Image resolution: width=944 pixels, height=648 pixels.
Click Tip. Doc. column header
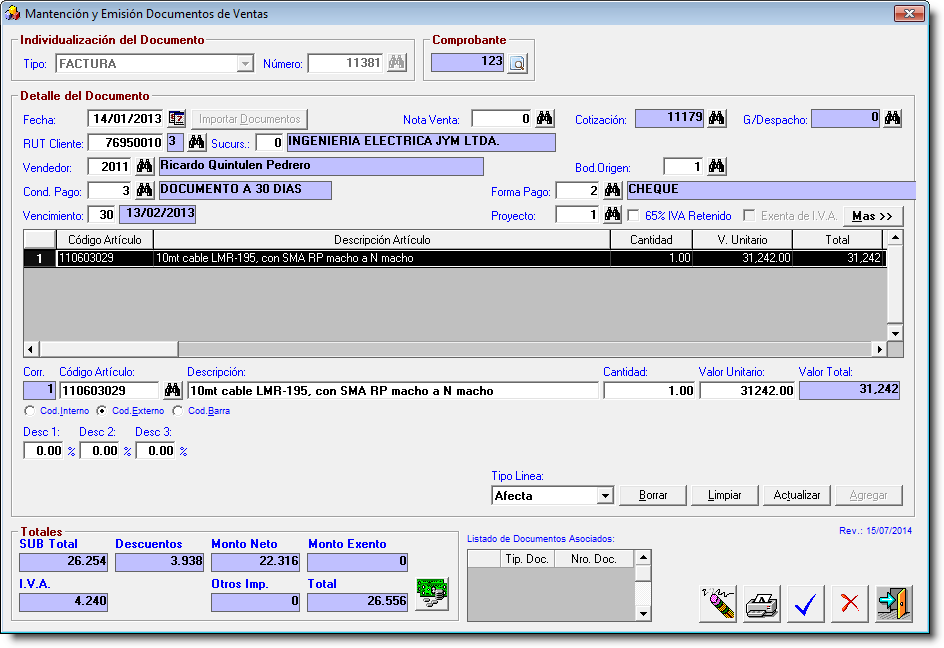(x=527, y=559)
